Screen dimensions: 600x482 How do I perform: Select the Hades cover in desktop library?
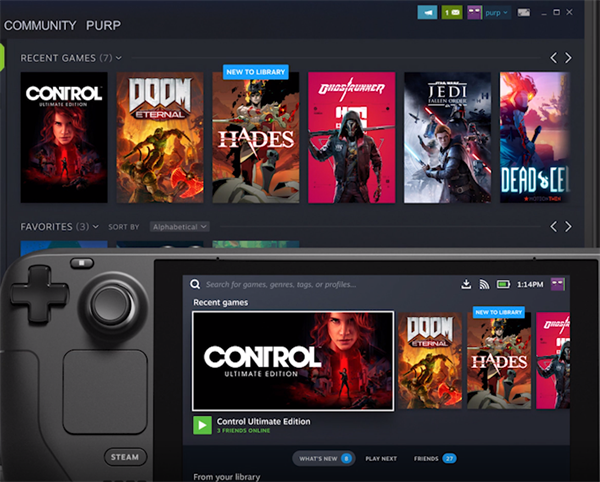(256, 140)
